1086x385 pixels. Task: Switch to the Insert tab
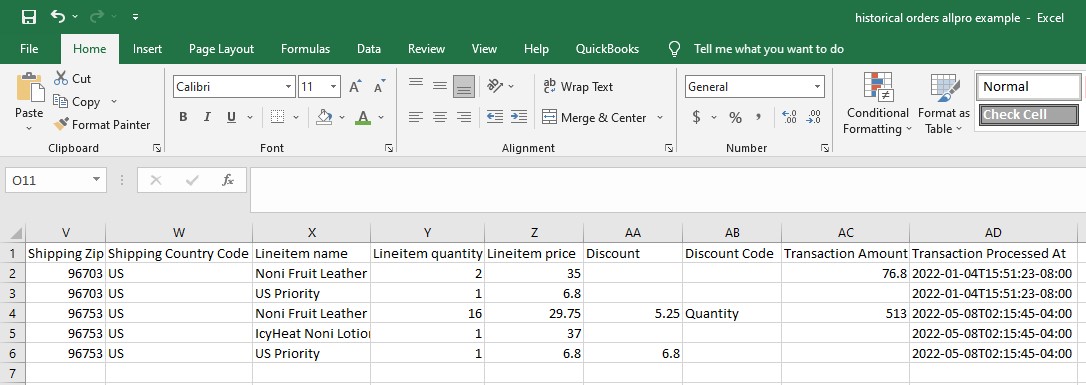[148, 49]
